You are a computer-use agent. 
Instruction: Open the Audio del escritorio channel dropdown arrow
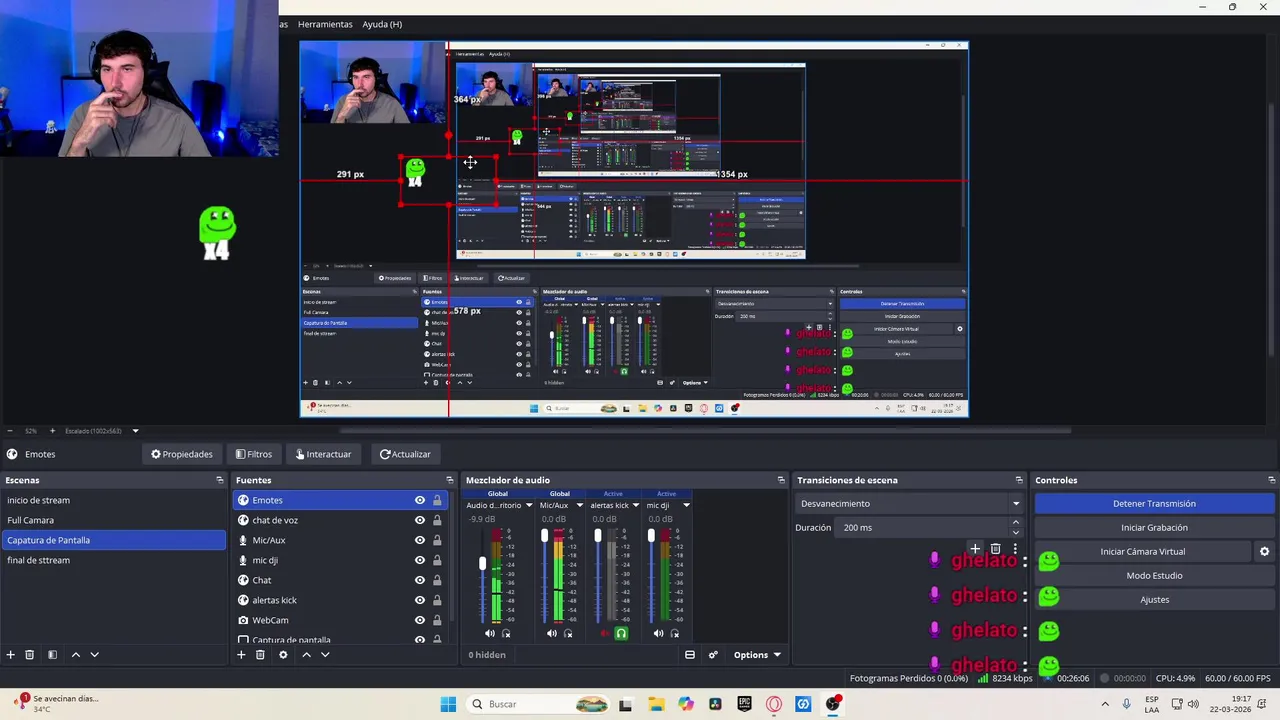(529, 505)
